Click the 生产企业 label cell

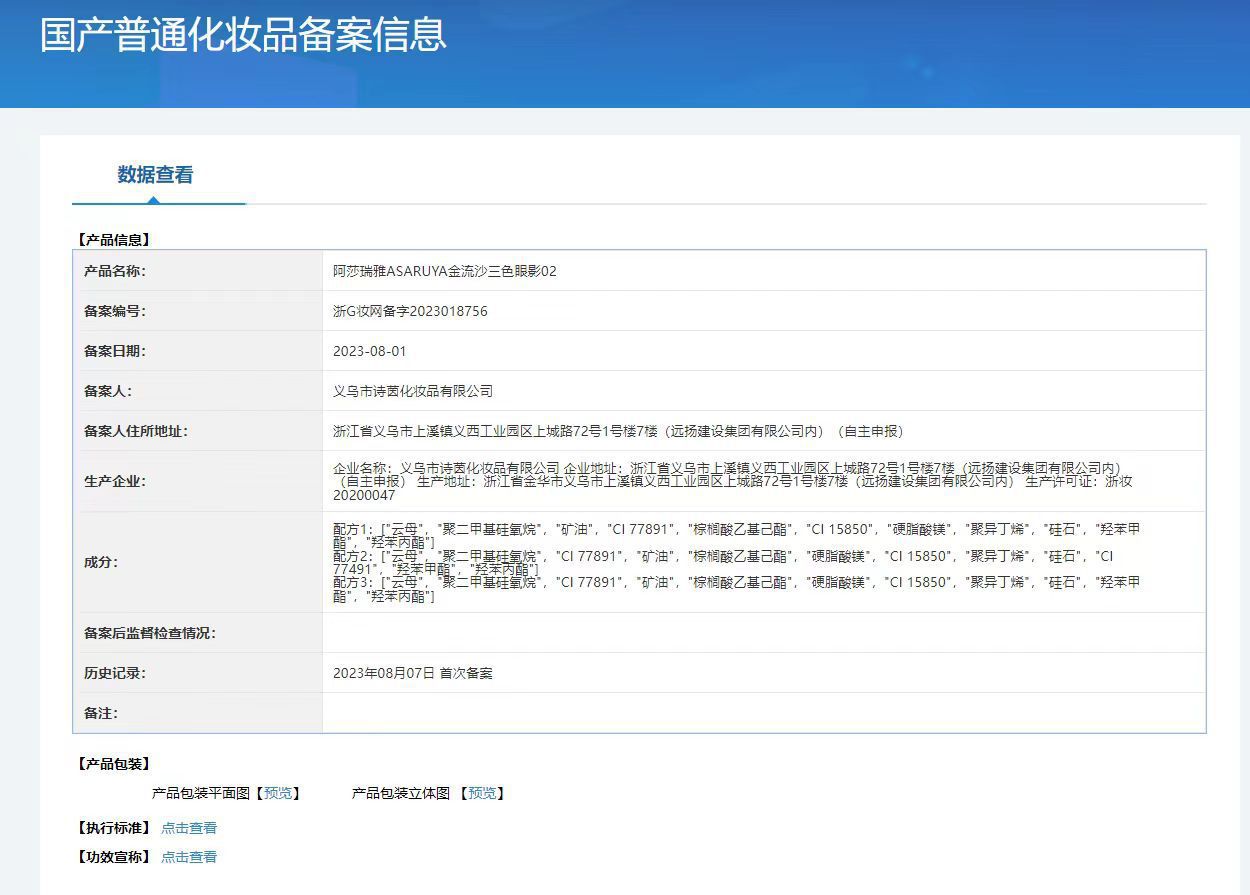pos(199,481)
